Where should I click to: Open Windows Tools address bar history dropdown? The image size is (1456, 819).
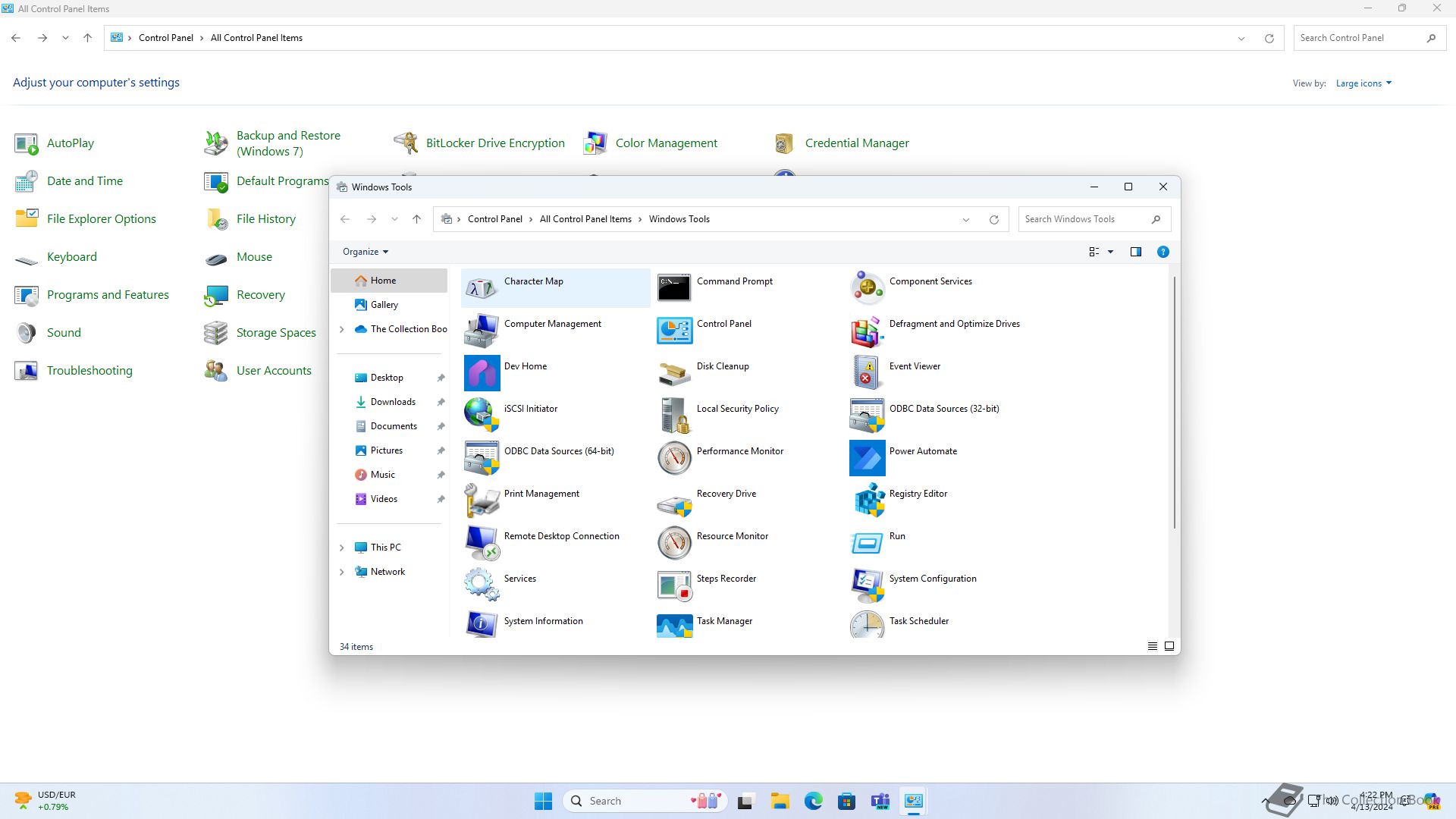965,220
